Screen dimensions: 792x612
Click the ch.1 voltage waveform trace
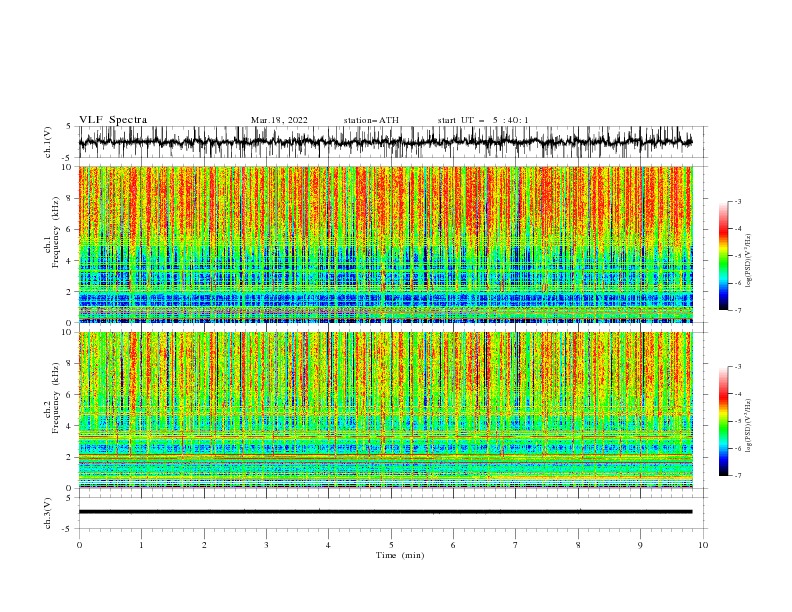385,142
